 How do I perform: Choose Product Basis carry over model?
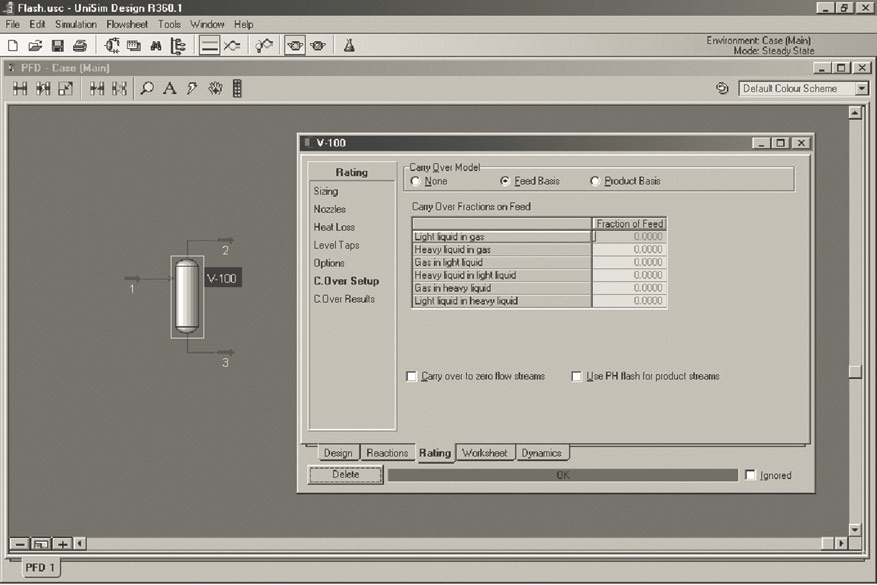point(596,181)
